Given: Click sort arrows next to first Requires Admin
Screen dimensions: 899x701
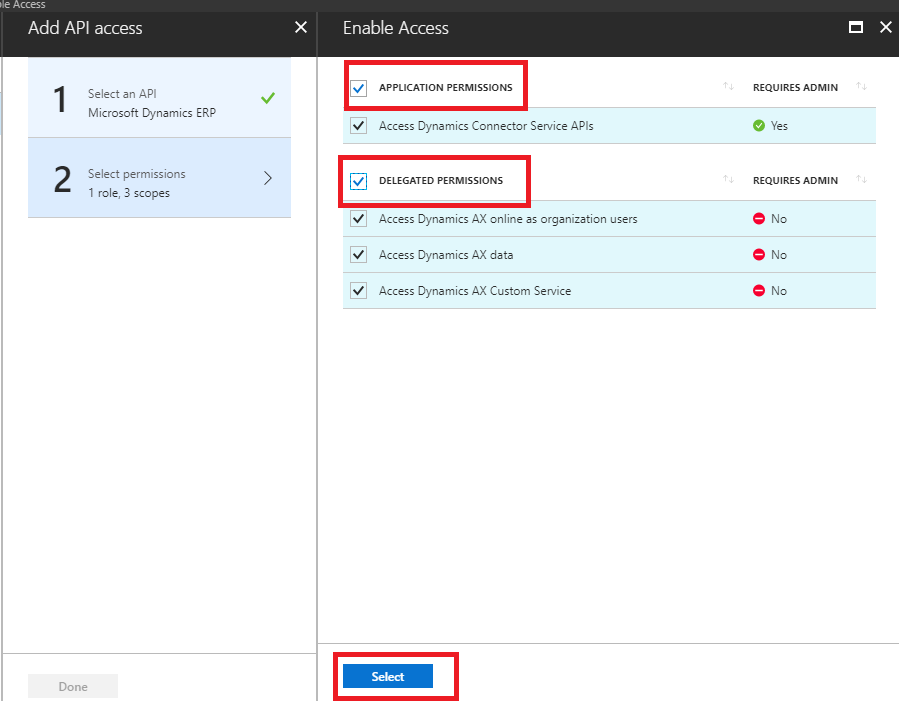Looking at the screenshot, I should [x=861, y=88].
